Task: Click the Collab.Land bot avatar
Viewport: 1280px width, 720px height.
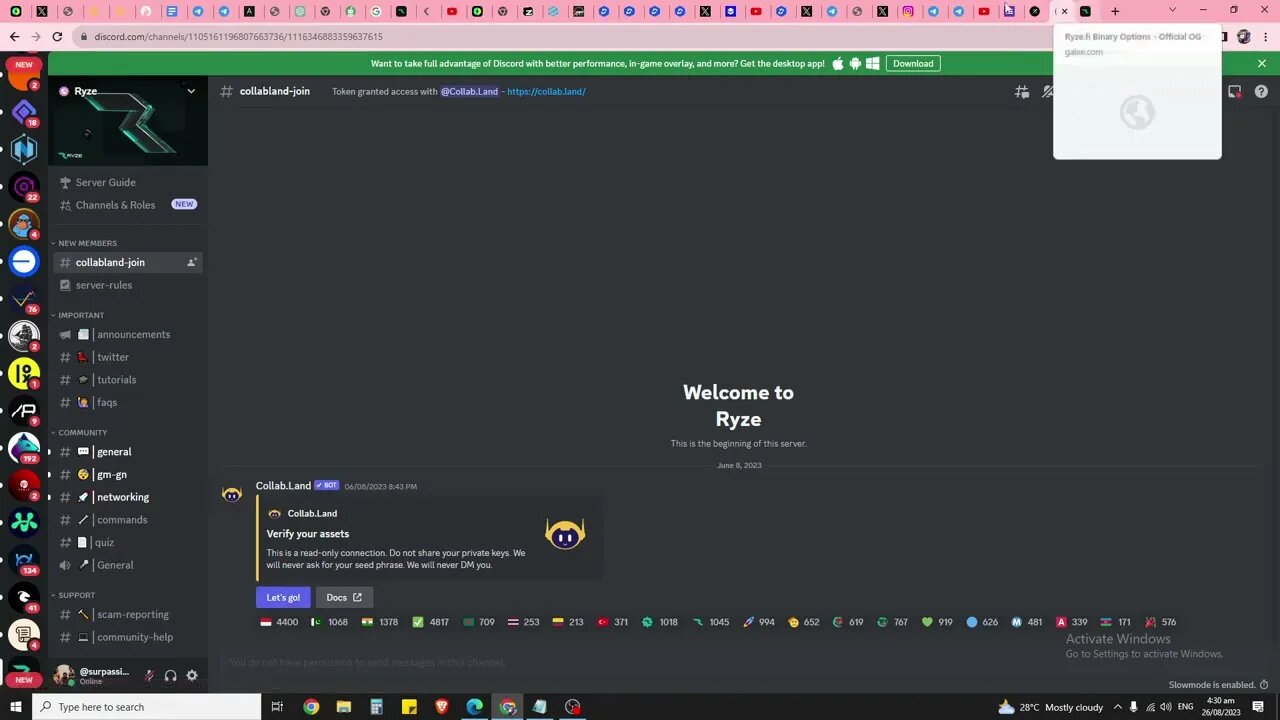Action: point(232,494)
